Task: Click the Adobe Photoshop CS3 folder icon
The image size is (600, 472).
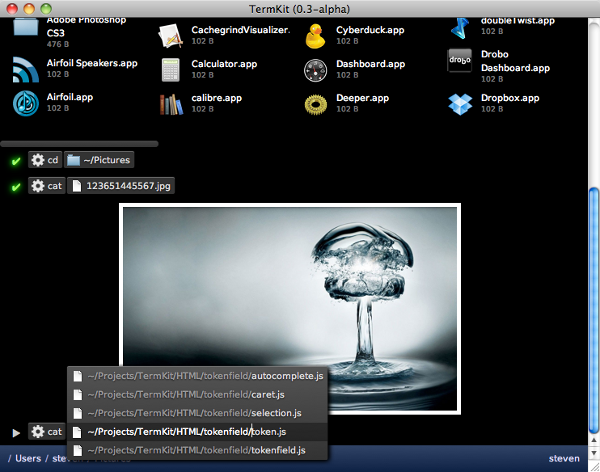Action: pos(26,27)
